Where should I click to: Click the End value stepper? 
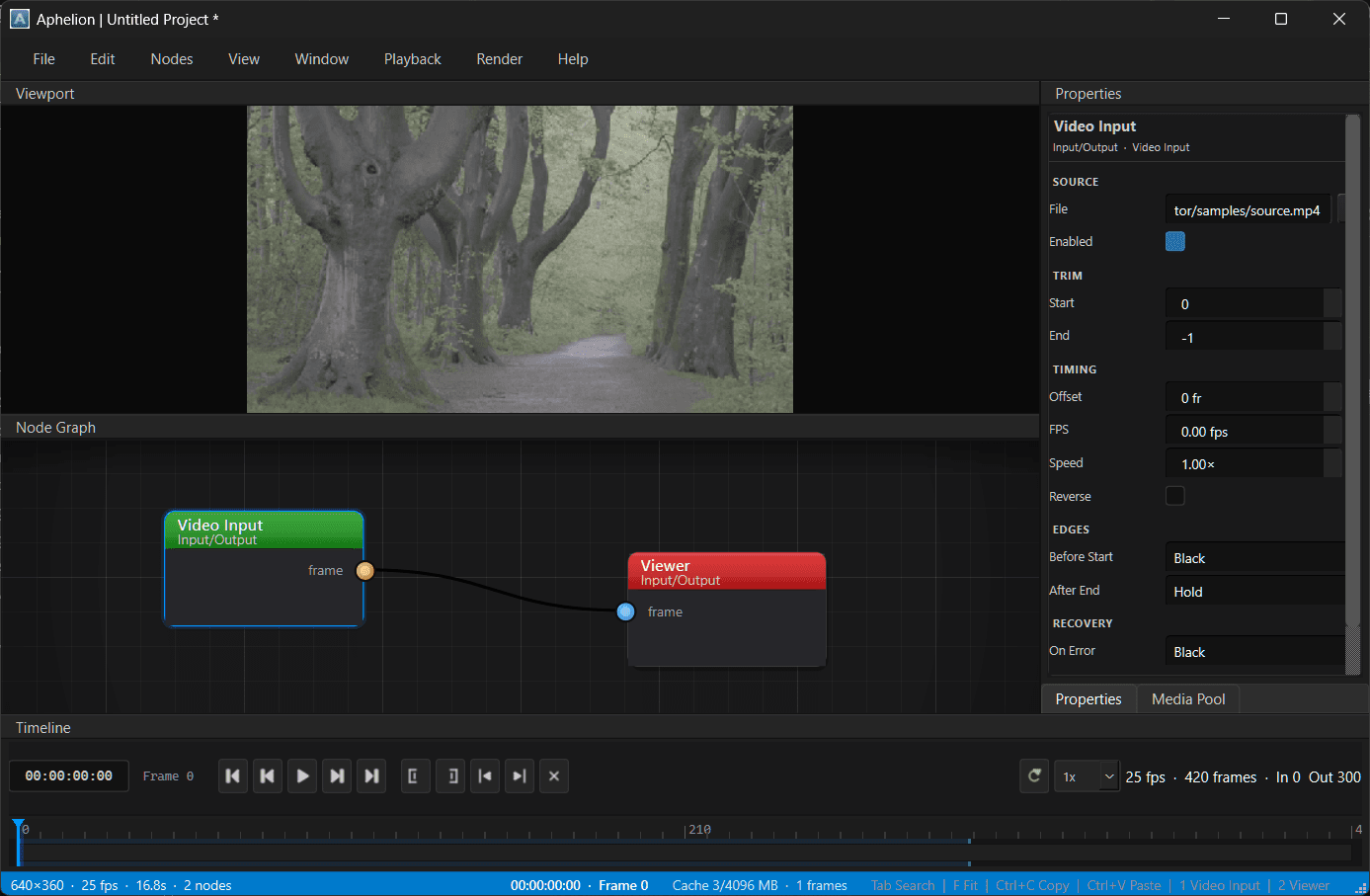(x=1333, y=336)
